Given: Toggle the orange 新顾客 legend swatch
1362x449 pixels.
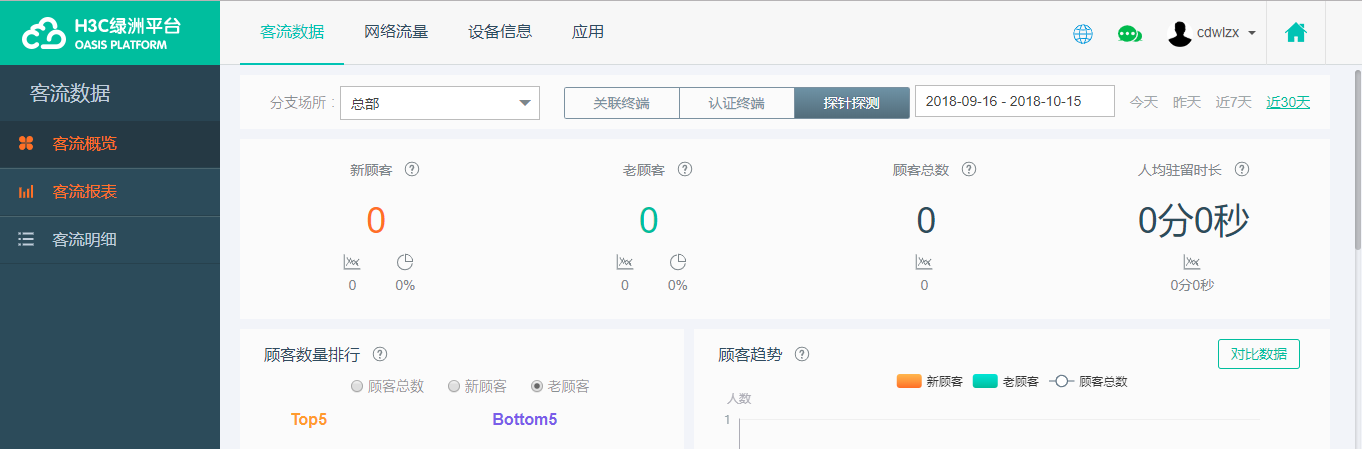Looking at the screenshot, I should (908, 381).
